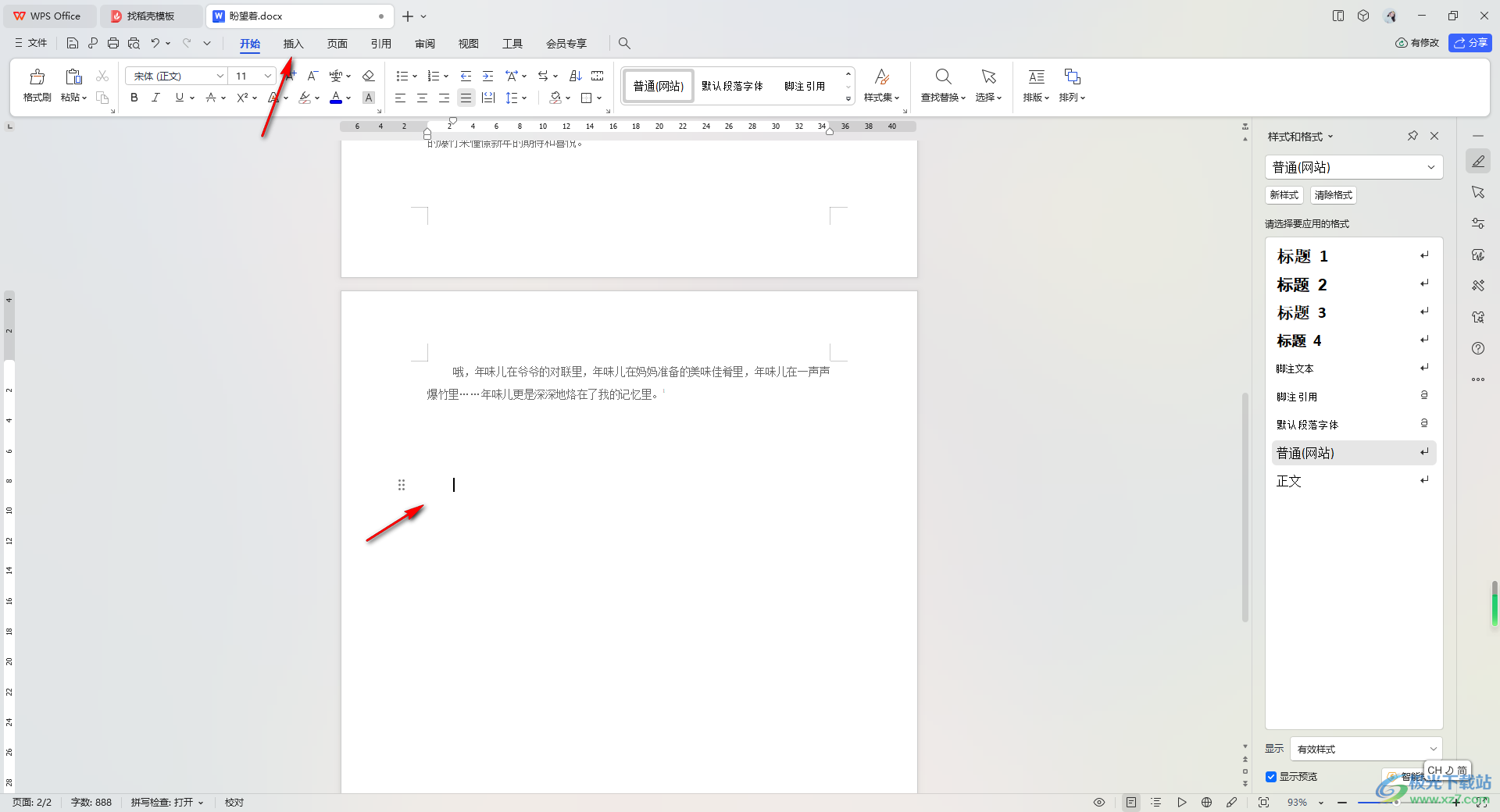This screenshot has height=812, width=1500.
Task: Click the fit-page focus icon in status bar
Action: tap(1263, 802)
